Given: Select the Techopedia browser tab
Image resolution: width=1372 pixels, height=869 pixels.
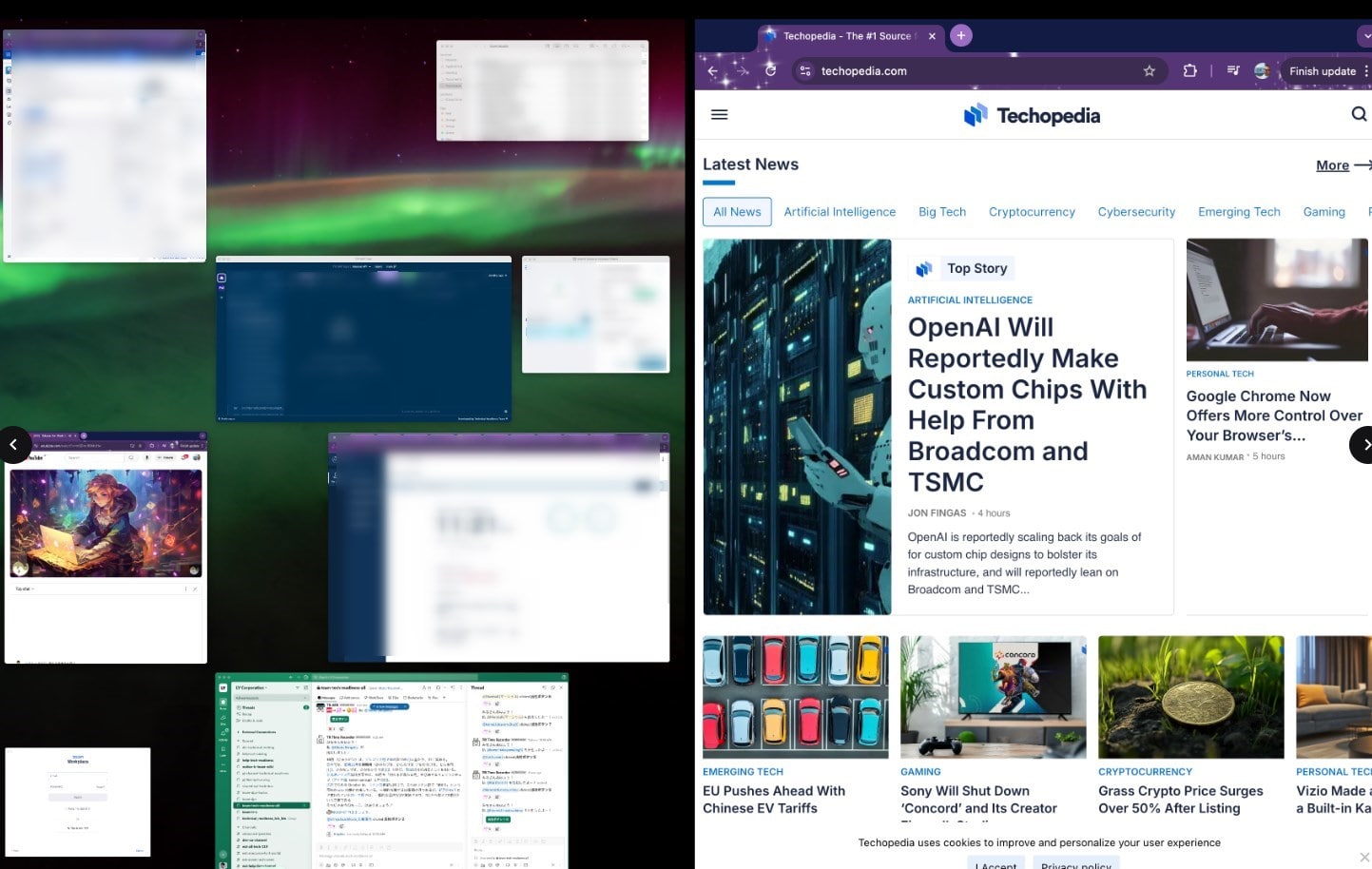Looking at the screenshot, I should [x=849, y=36].
